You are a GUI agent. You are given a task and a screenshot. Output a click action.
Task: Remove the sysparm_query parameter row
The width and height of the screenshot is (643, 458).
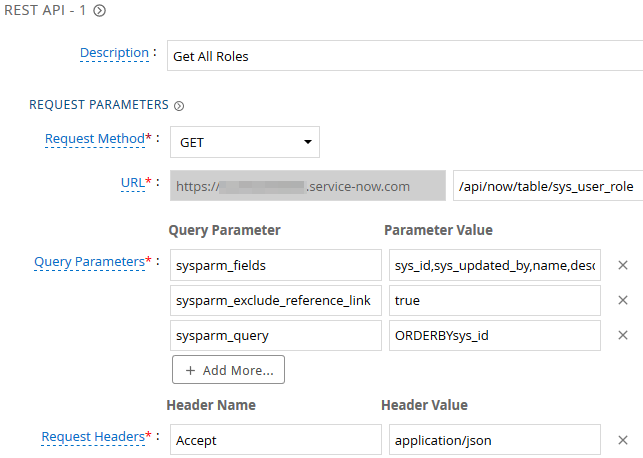point(623,335)
